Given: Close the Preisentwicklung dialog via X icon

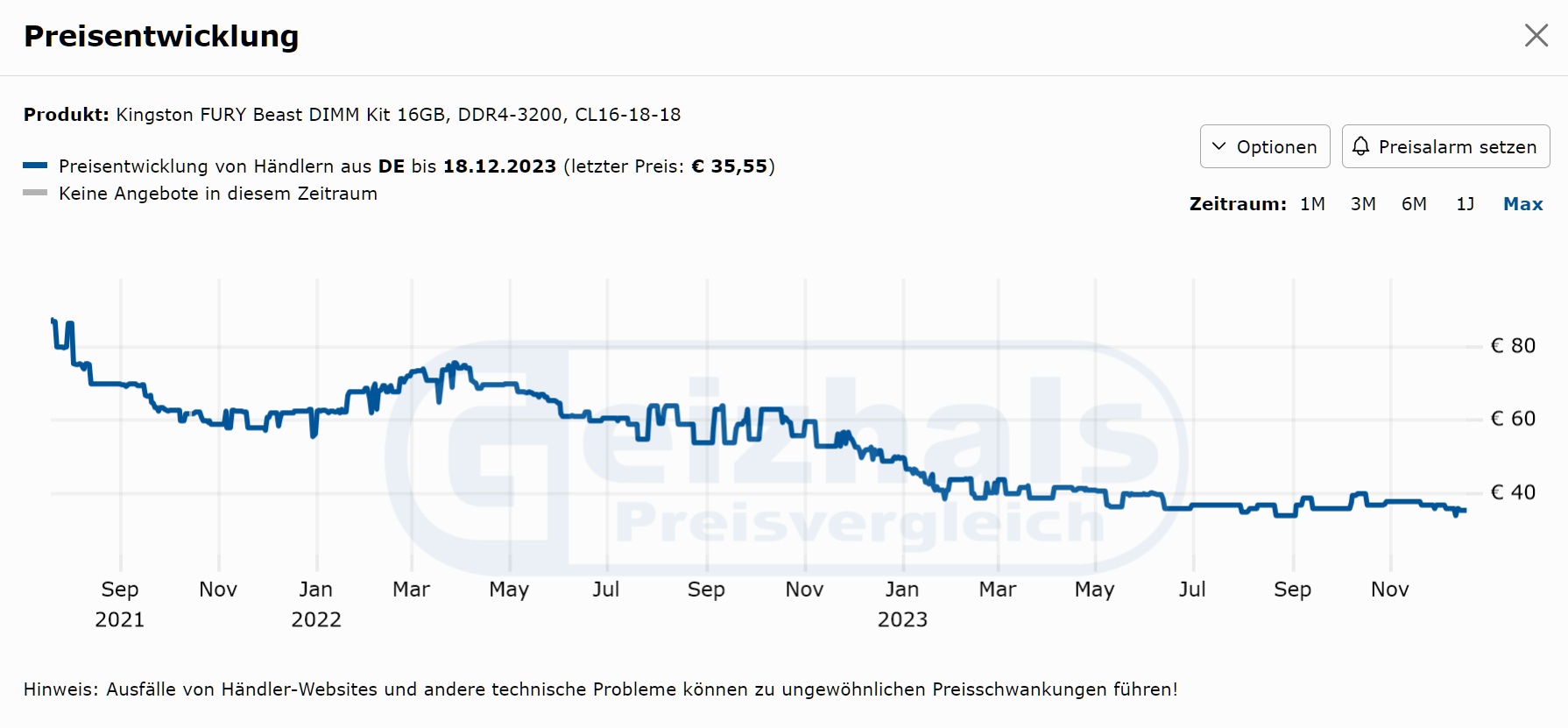Looking at the screenshot, I should pos(1536,36).
